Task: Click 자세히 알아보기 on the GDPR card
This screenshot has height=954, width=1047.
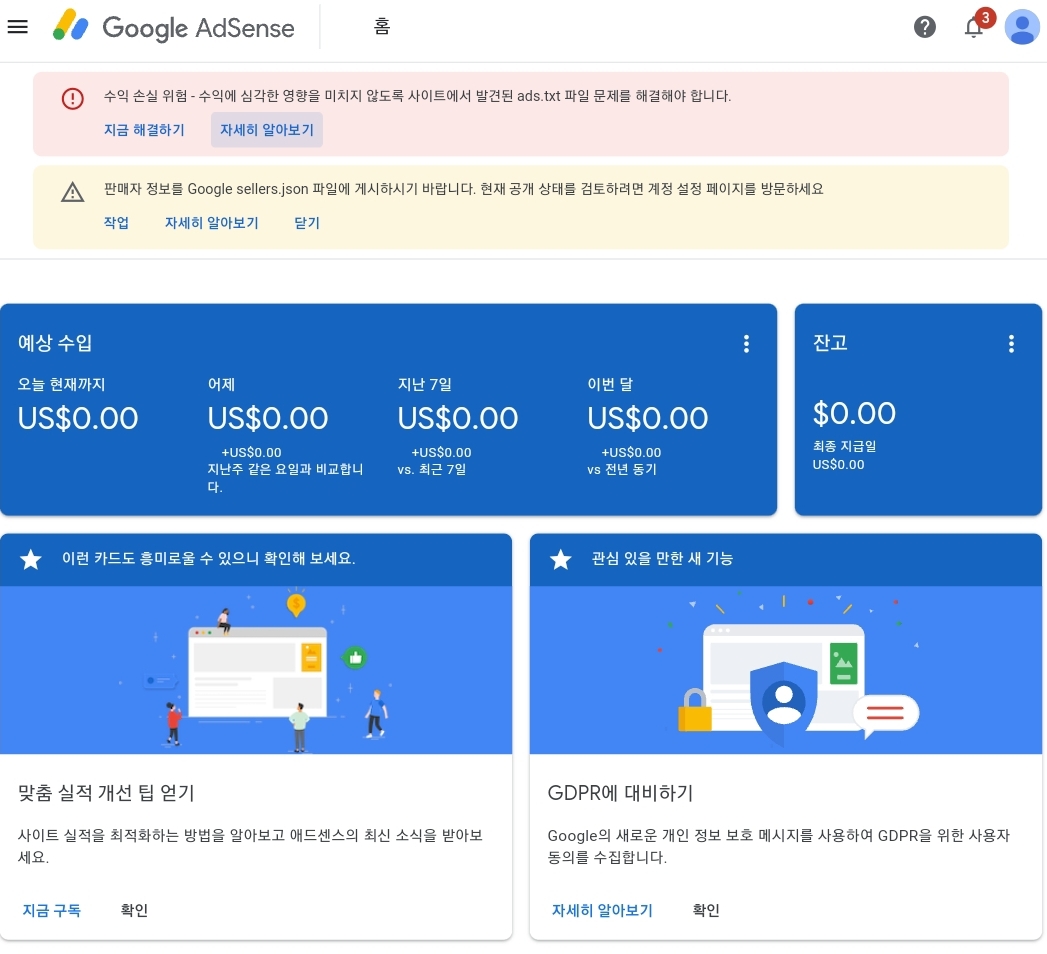Action: tap(602, 910)
